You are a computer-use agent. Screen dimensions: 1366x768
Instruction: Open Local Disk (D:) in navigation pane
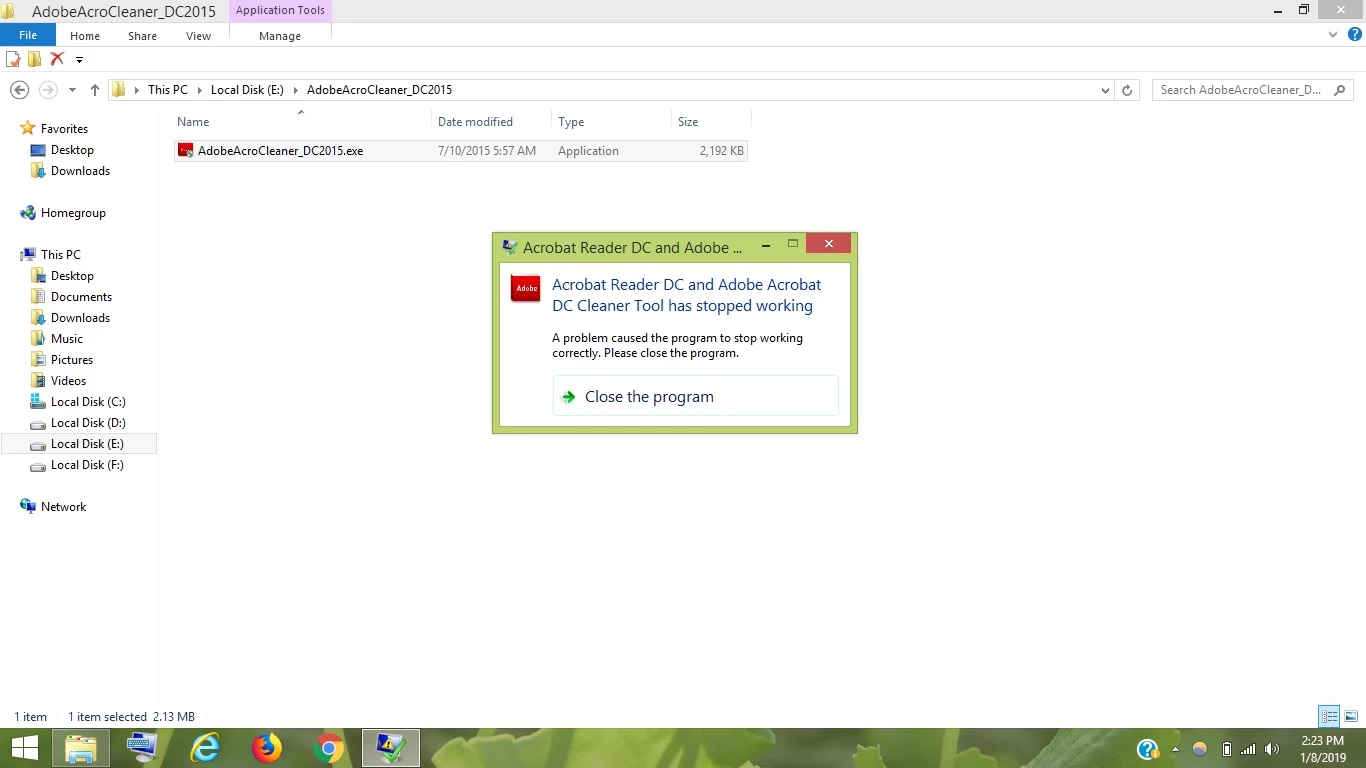click(x=88, y=423)
